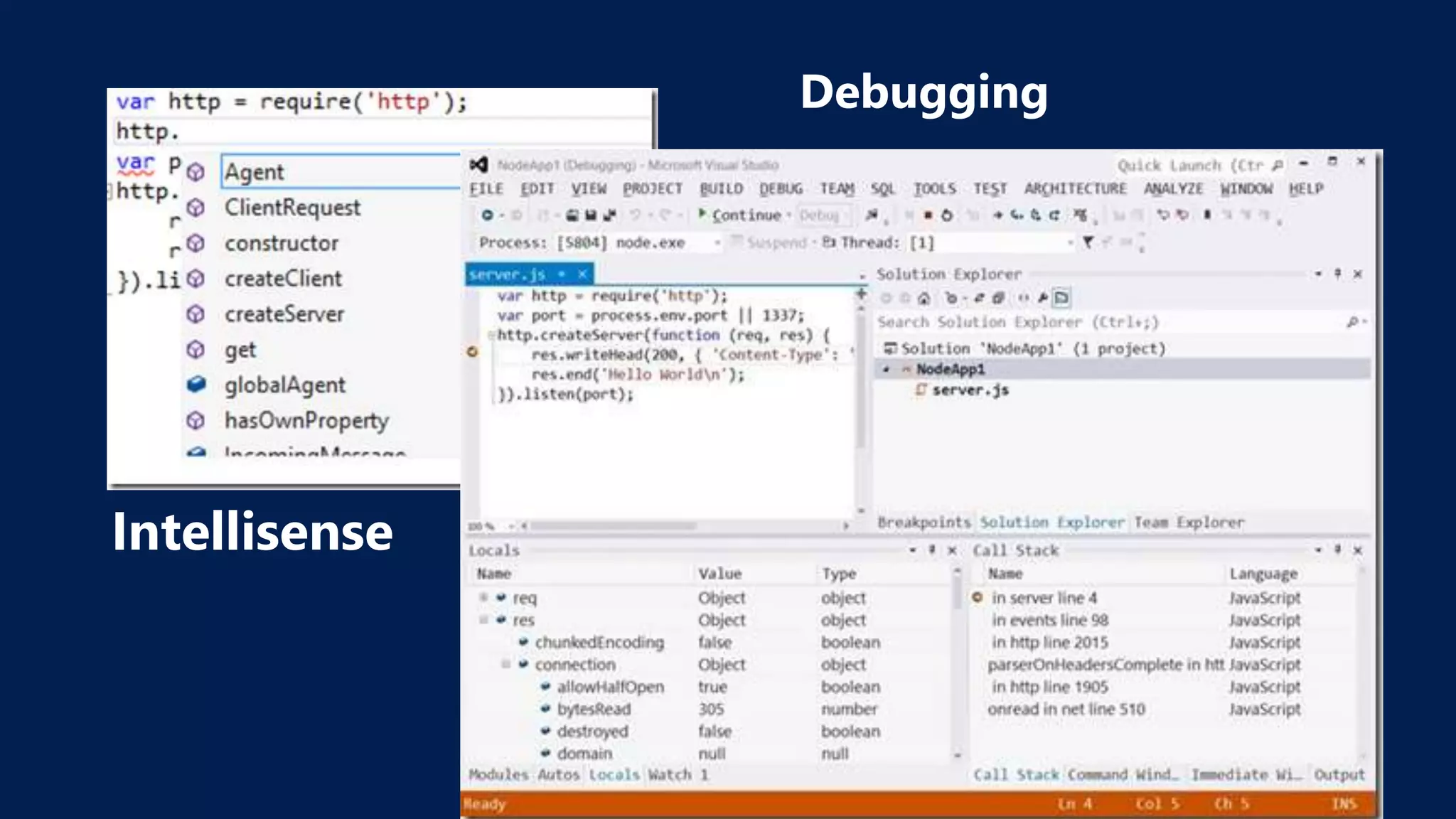Open the FILE menu

(x=486, y=188)
